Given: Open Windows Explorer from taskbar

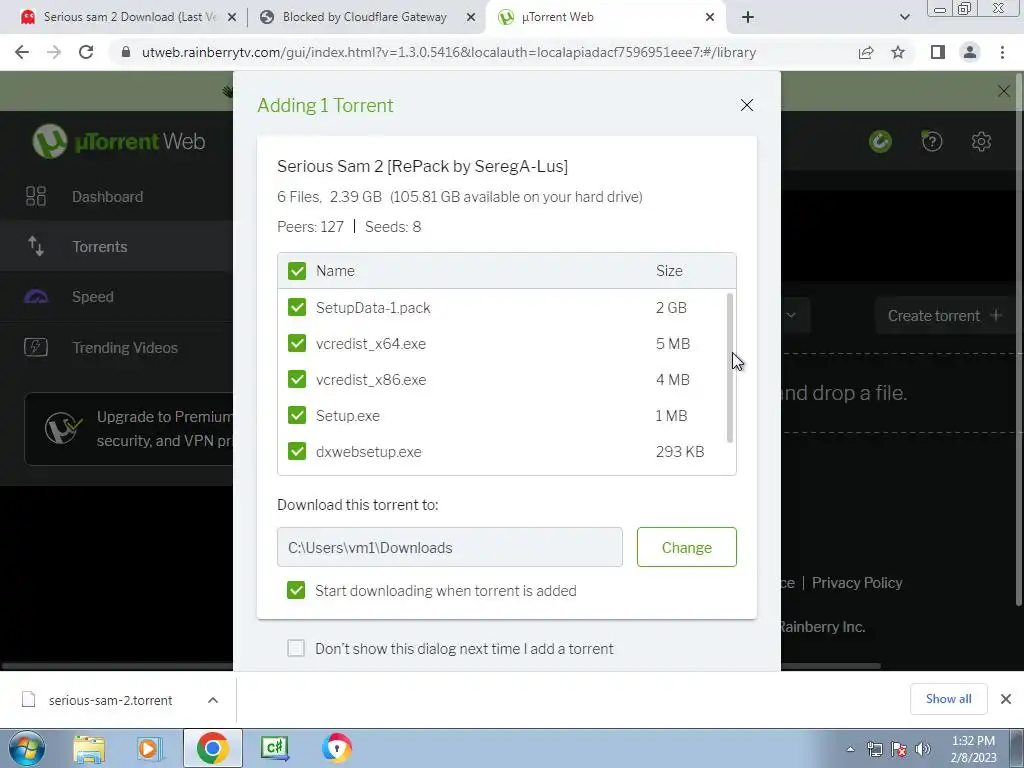Looking at the screenshot, I should coord(89,749).
